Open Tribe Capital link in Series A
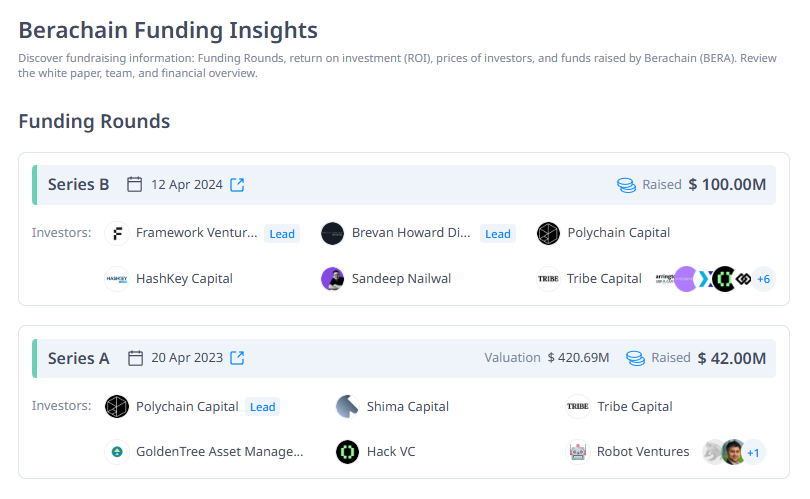The height and width of the screenshot is (499, 810). [x=635, y=407]
